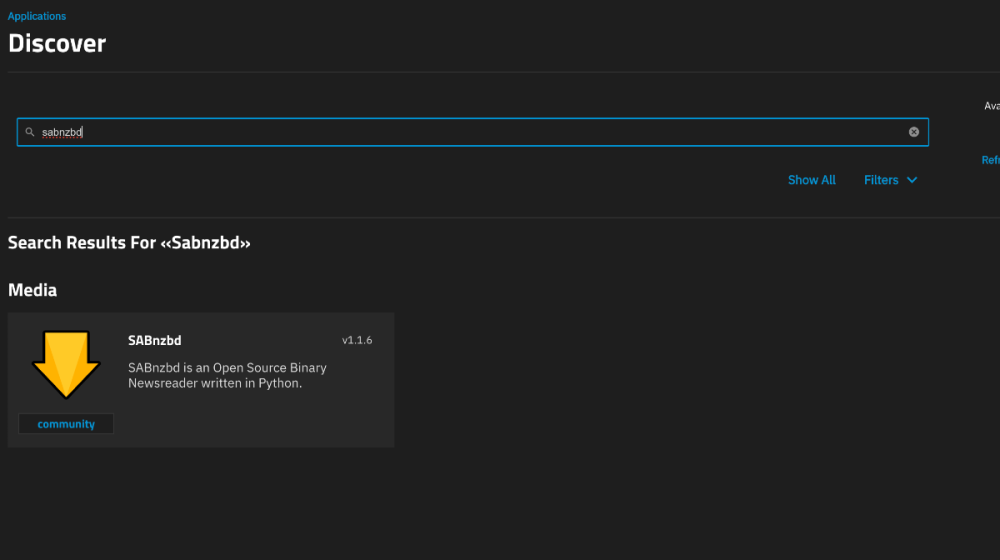Open the SABnzbd app title

click(154, 341)
